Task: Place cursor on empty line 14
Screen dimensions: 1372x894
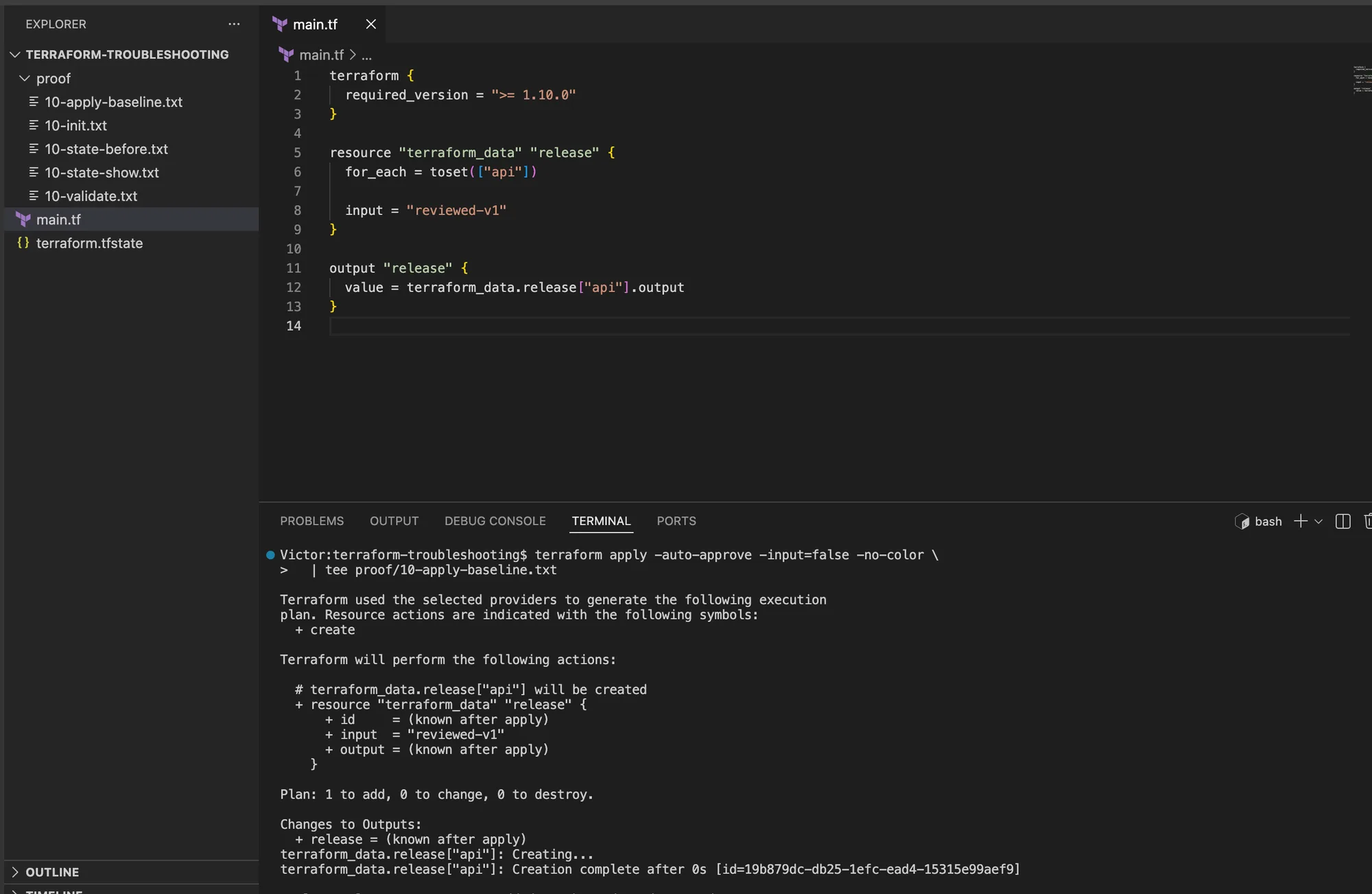Action: click(x=840, y=326)
